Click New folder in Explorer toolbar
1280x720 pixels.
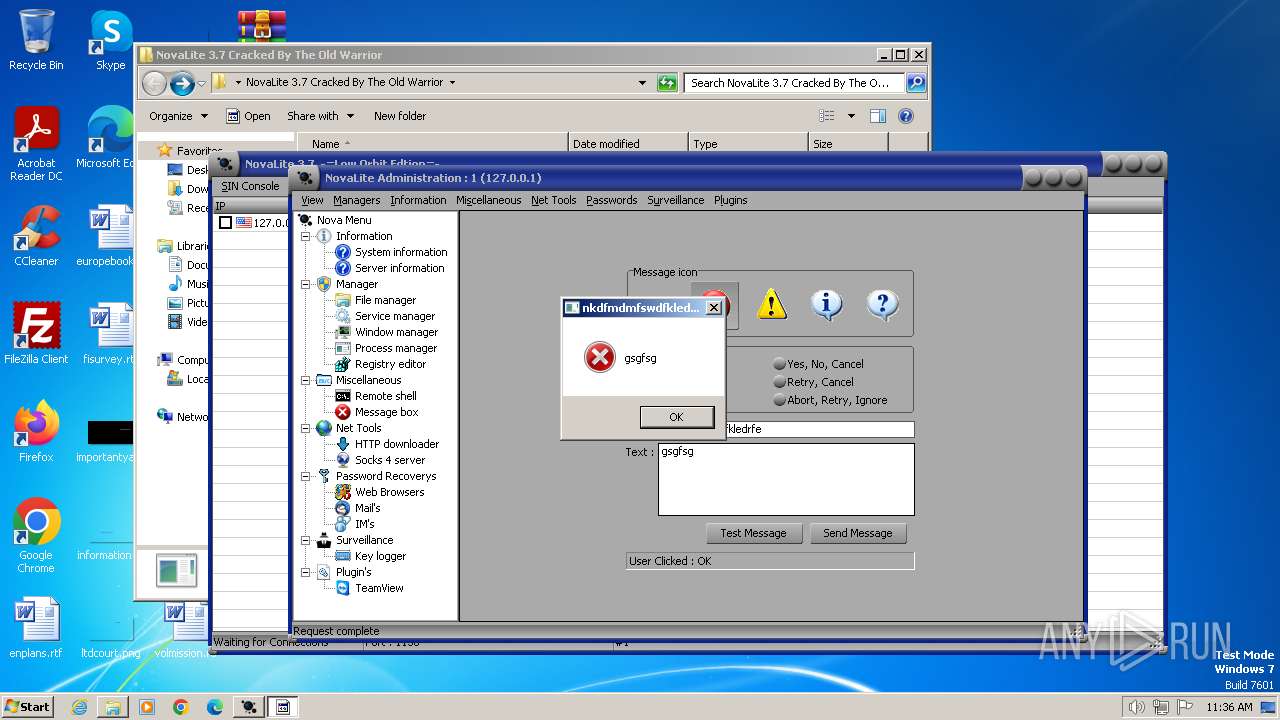(x=400, y=116)
